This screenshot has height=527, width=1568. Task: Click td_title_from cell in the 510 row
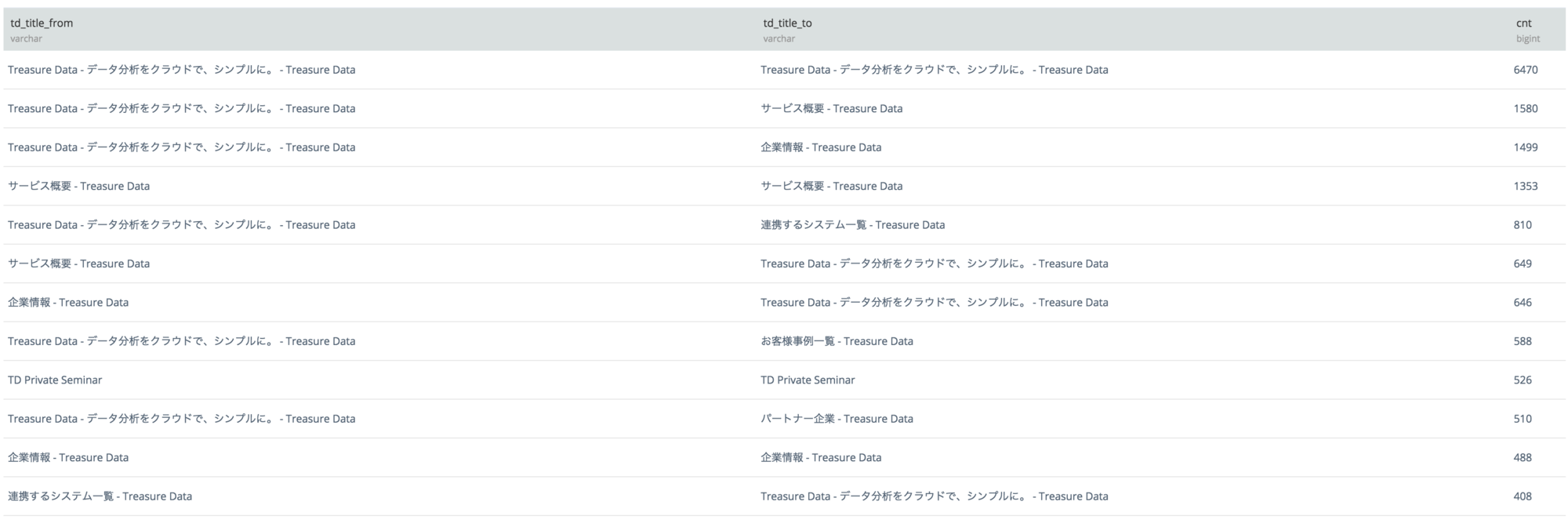tap(181, 419)
